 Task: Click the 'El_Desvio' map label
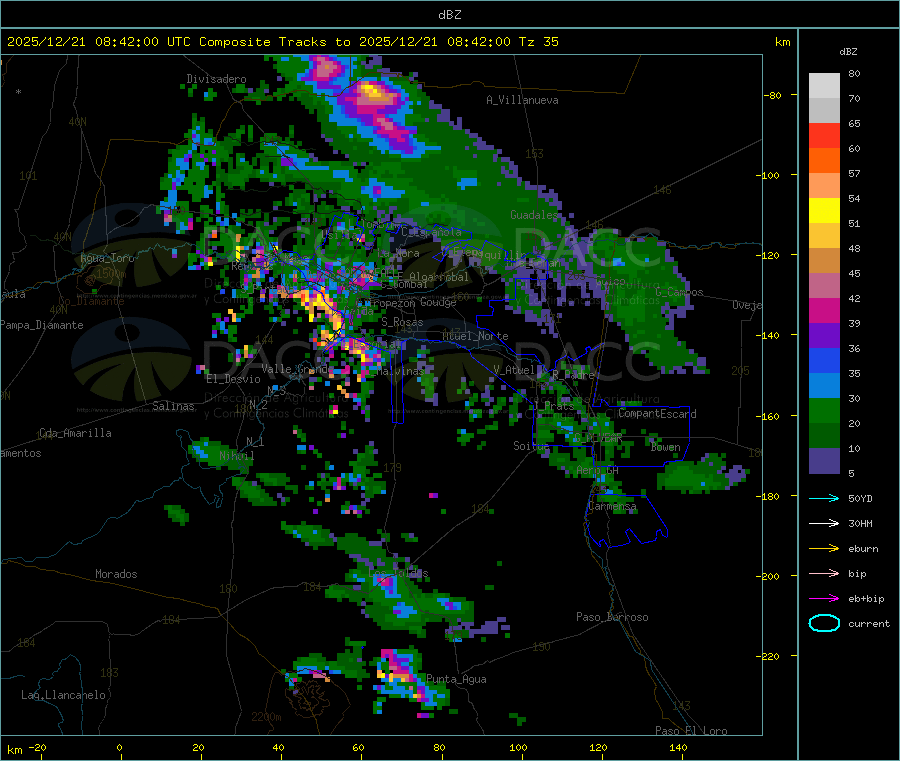[234, 379]
